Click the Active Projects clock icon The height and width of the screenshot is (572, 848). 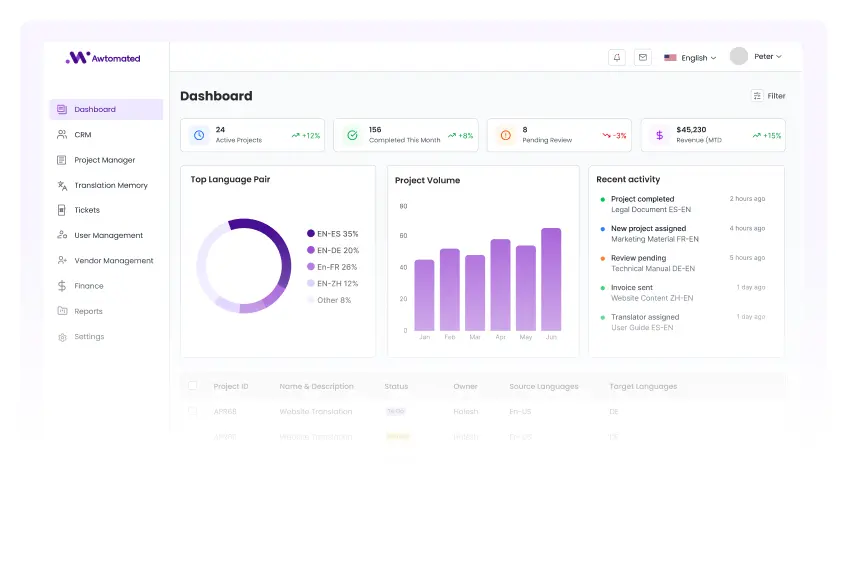point(198,135)
